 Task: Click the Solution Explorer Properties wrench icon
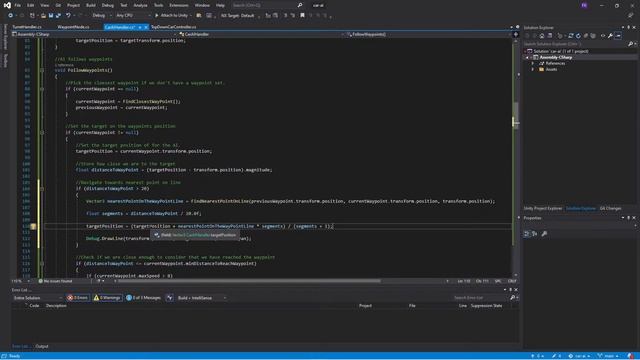click(610, 36)
